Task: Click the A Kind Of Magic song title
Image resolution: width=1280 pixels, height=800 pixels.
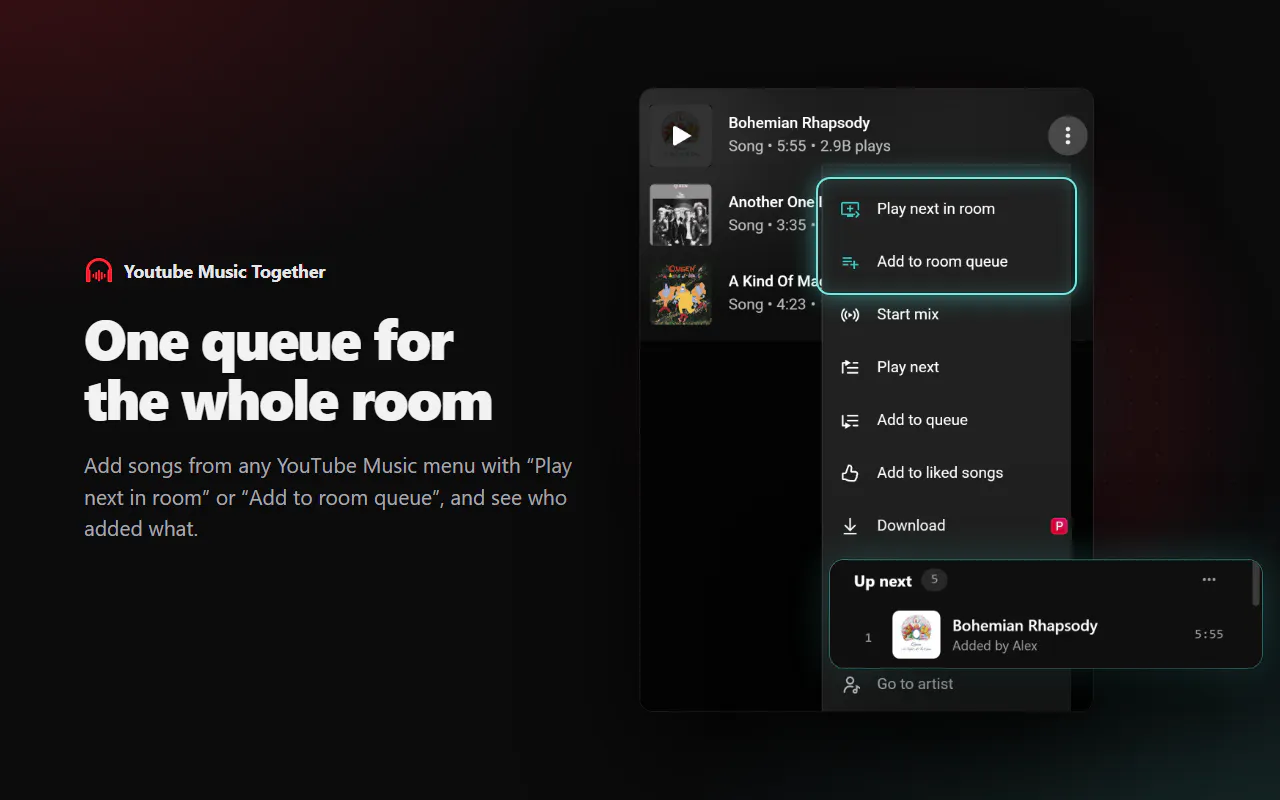Action: [775, 281]
